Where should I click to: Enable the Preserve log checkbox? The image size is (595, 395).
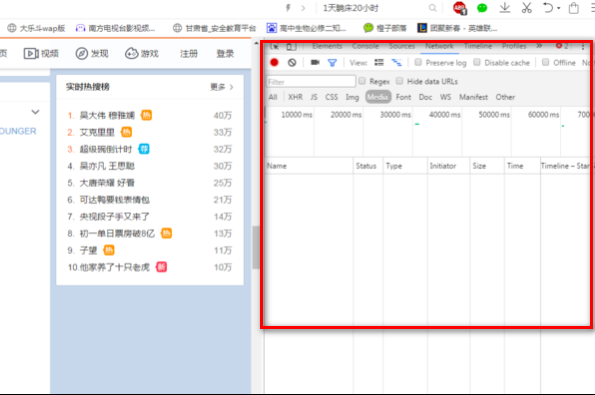click(x=418, y=62)
